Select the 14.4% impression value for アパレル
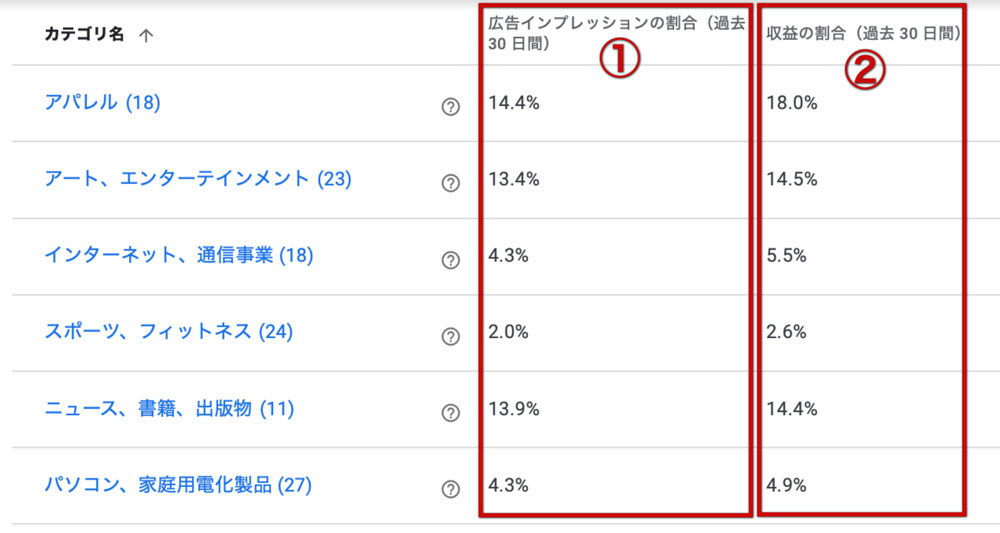1000x533 pixels. [x=514, y=103]
